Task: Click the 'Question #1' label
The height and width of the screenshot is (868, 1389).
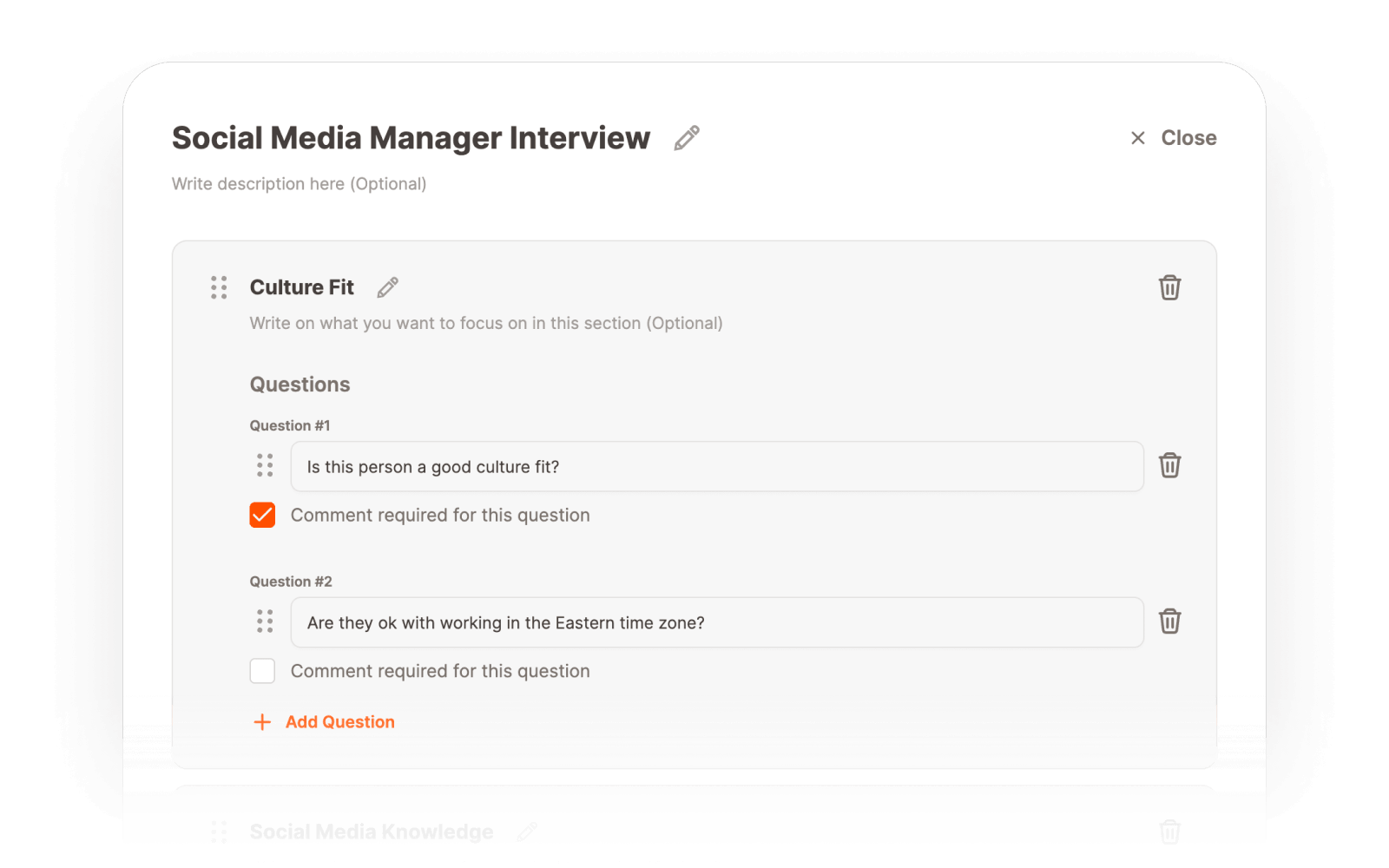Action: click(290, 425)
